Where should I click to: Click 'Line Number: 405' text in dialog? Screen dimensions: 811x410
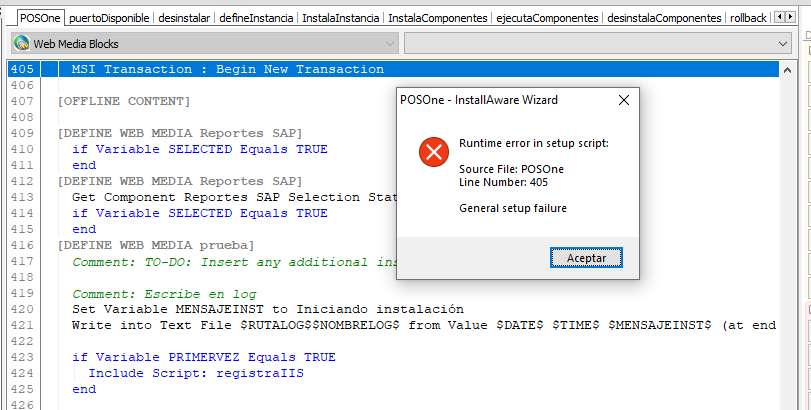pos(503,183)
